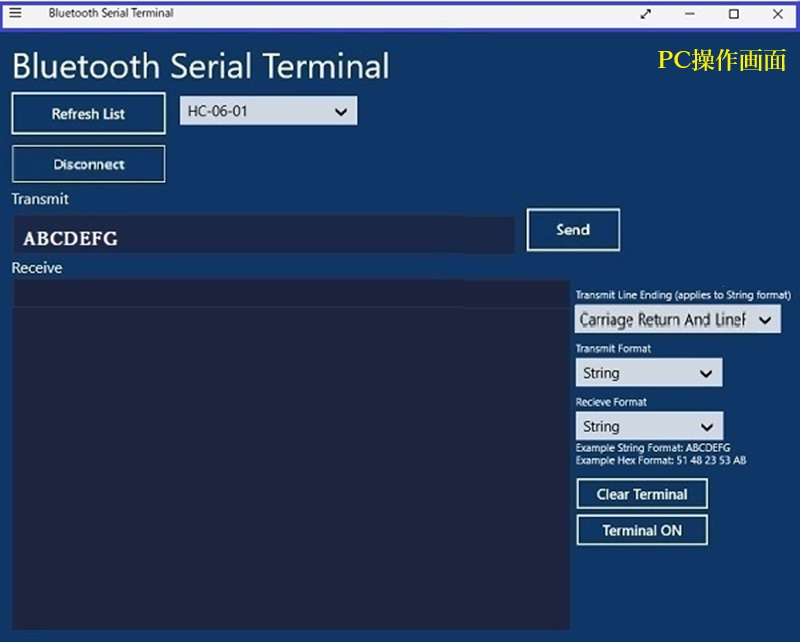
Task: Minimize the Bluetooth Serial Terminal window
Action: [690, 14]
